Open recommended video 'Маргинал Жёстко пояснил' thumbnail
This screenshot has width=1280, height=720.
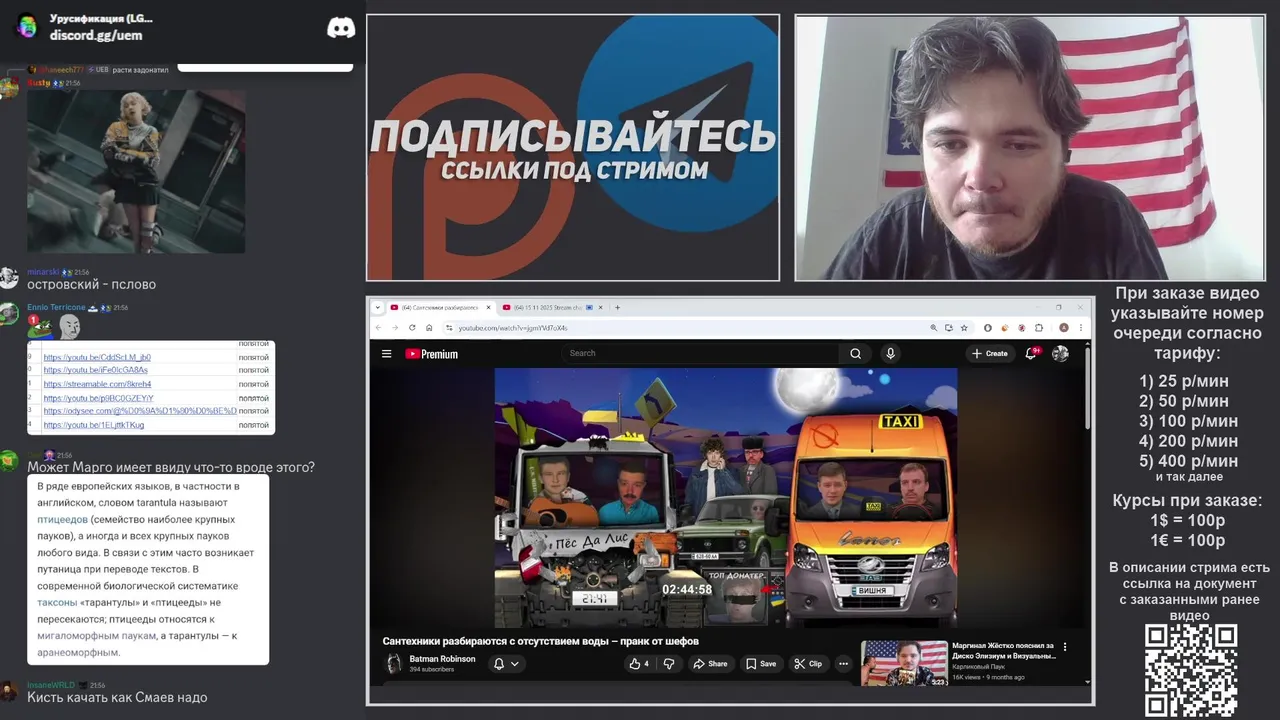point(904,663)
